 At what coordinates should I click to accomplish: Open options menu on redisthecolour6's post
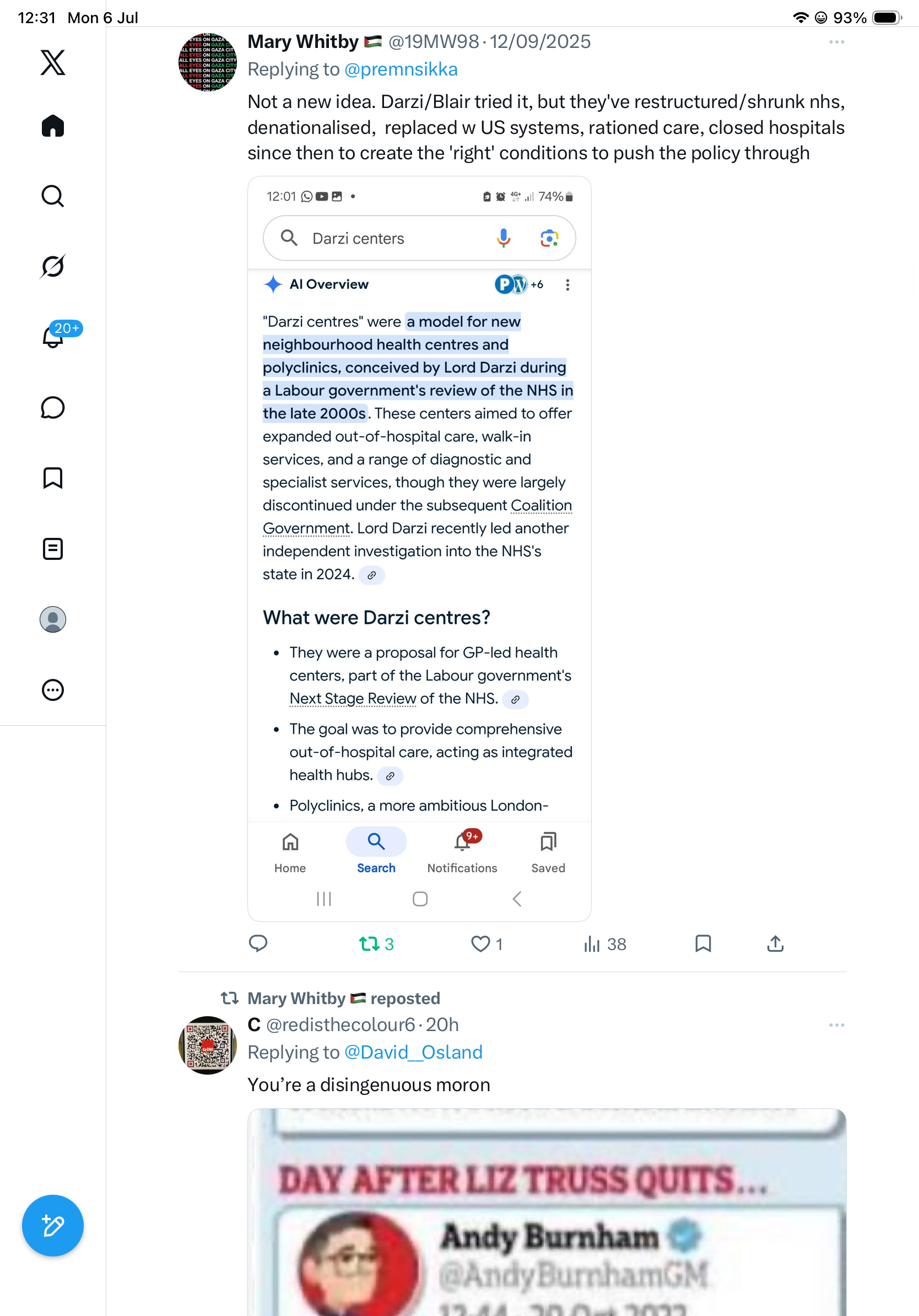836,1025
